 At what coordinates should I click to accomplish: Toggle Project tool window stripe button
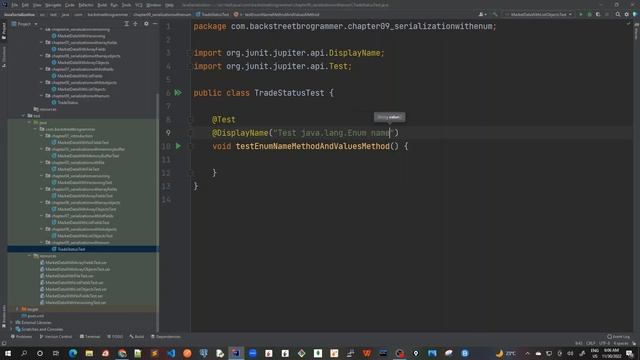[x=4, y=31]
